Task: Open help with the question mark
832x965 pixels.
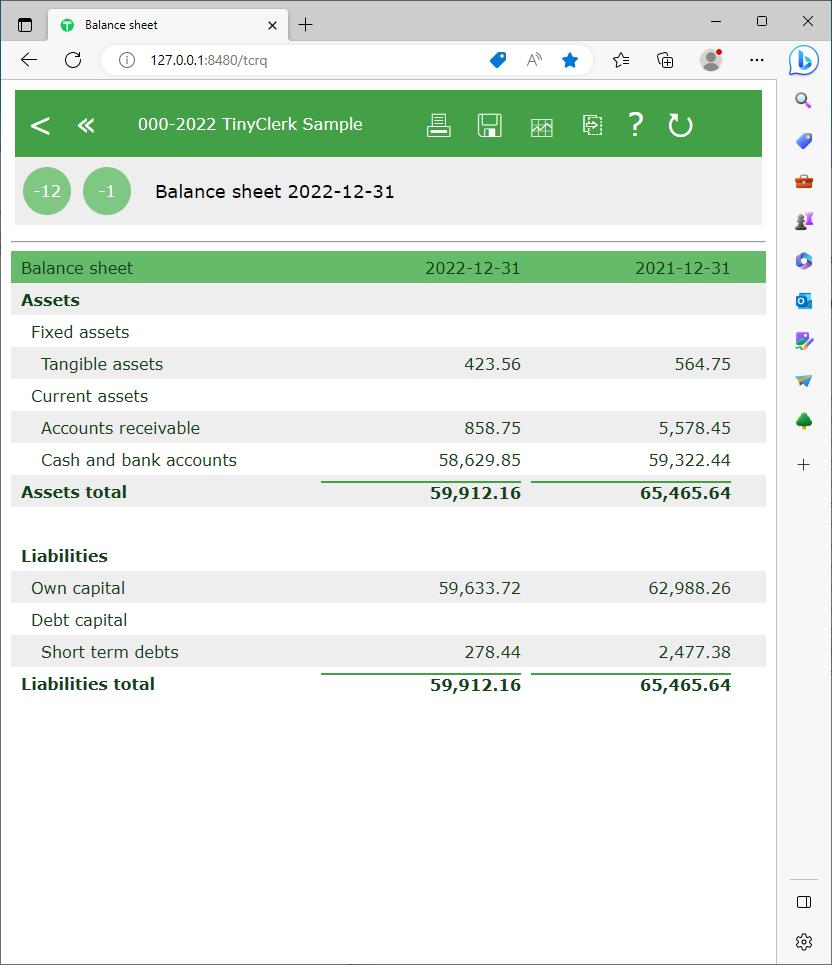Action: [635, 125]
